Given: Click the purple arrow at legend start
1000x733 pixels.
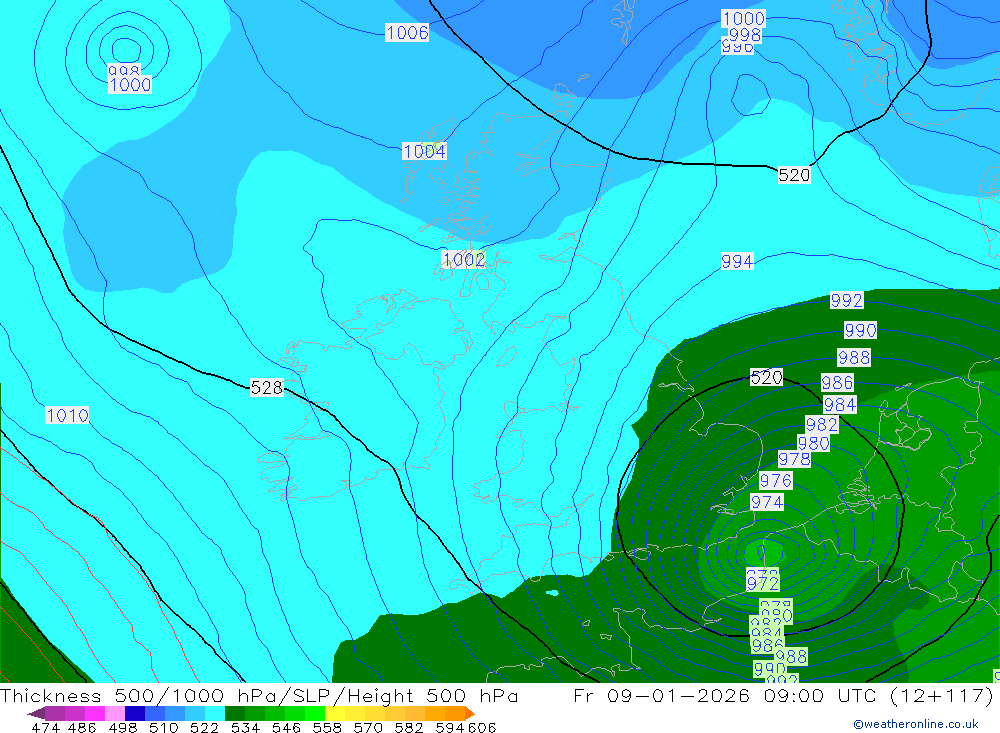Looking at the screenshot, I should [x=36, y=713].
